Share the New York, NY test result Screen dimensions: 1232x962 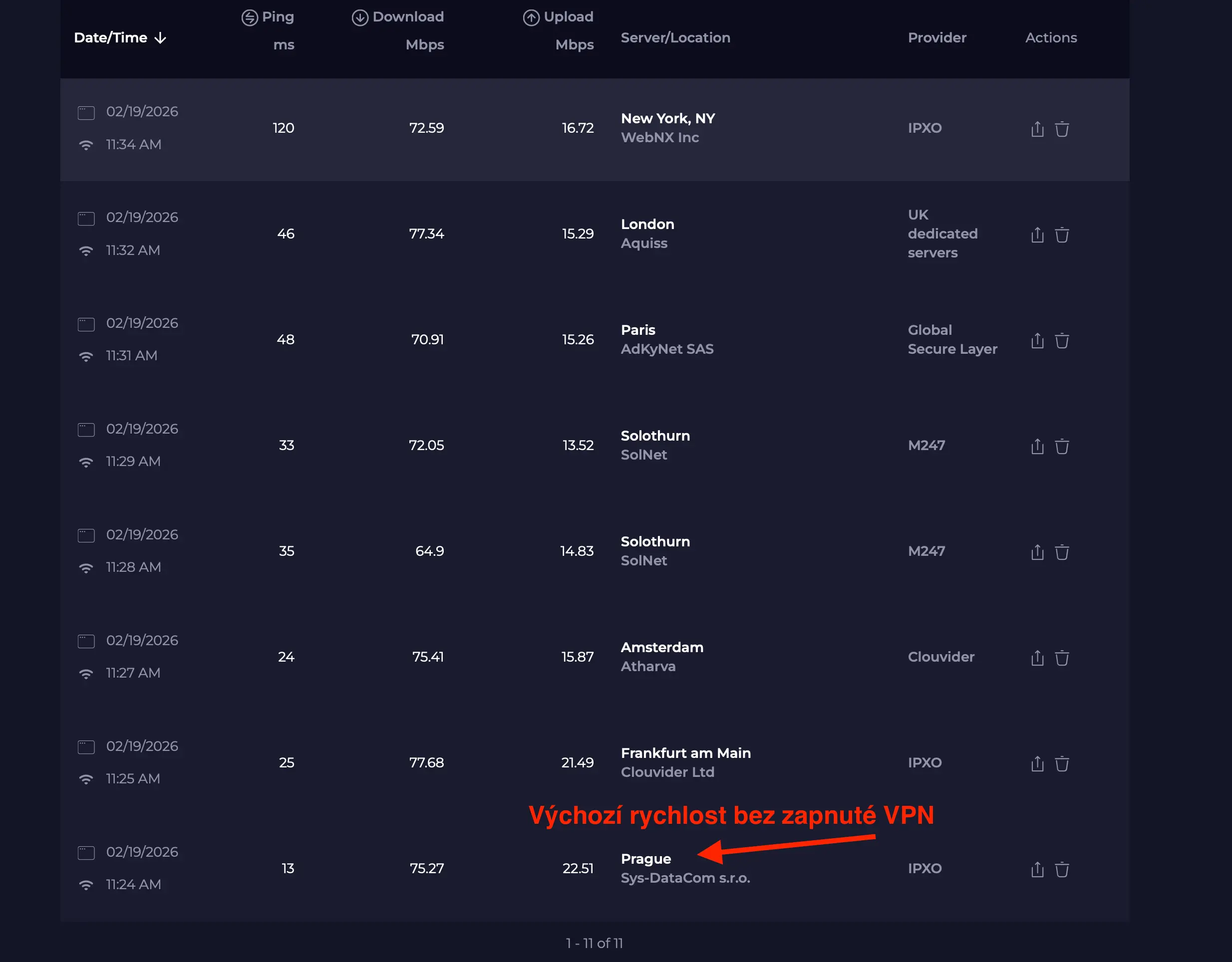(1037, 129)
